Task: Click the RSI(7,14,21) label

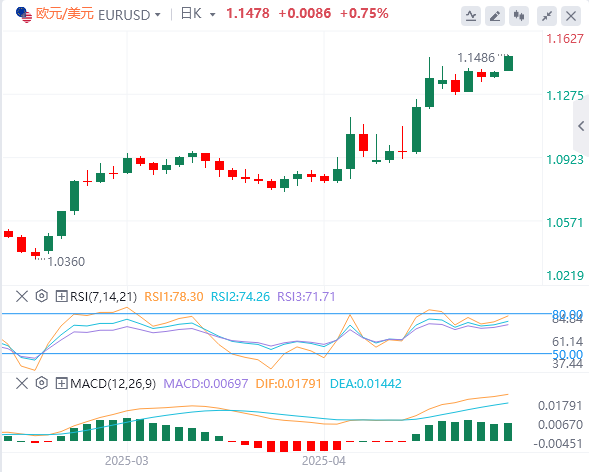Action: [x=103, y=297]
